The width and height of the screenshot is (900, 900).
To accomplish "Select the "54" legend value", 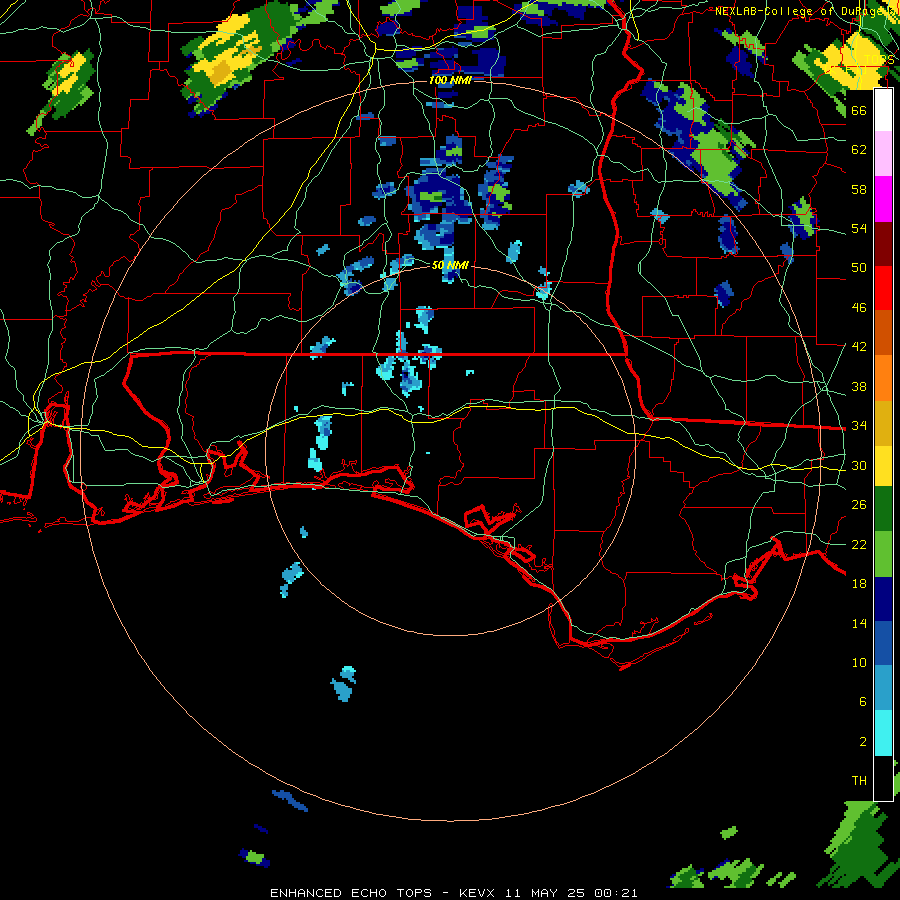I will [x=859, y=228].
